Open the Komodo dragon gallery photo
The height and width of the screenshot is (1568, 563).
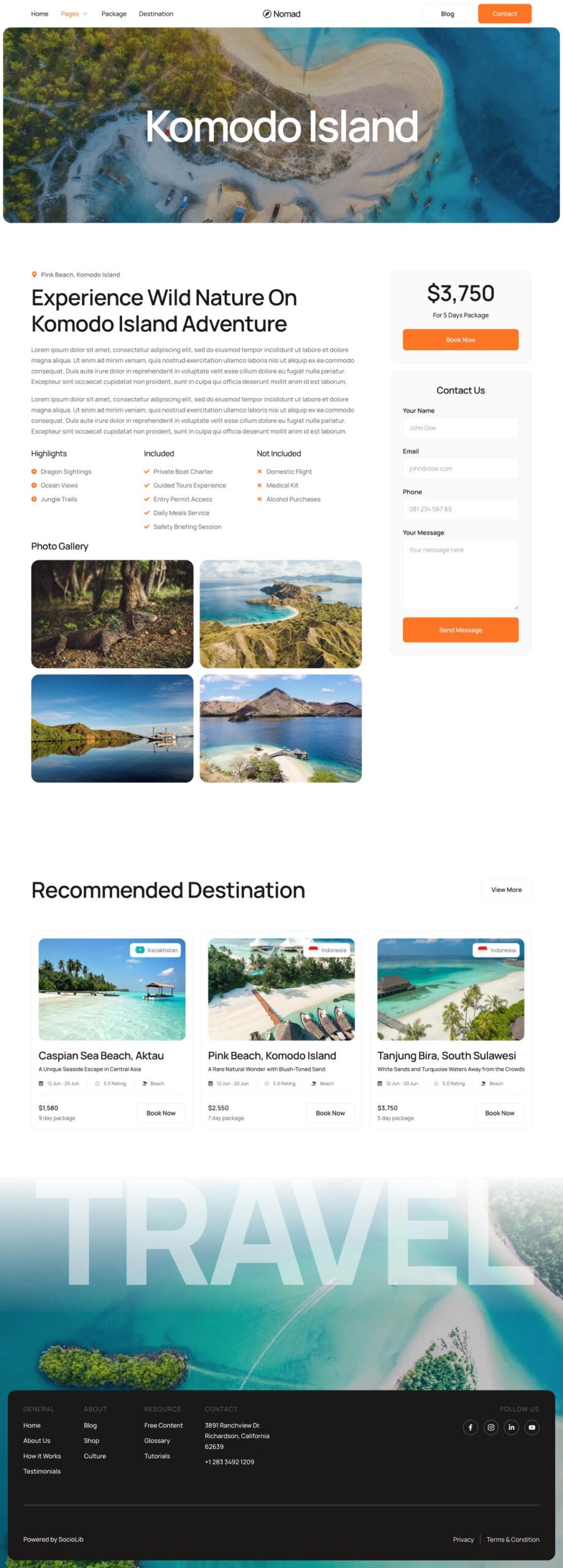(112, 614)
